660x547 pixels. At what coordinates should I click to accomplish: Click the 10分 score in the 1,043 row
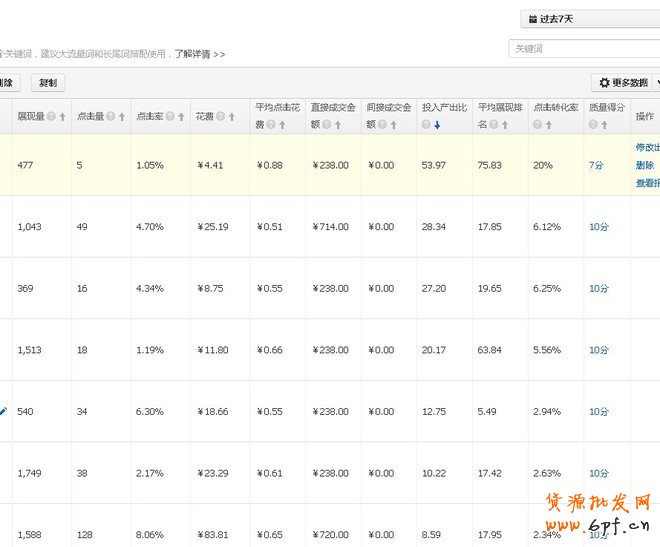click(x=598, y=227)
